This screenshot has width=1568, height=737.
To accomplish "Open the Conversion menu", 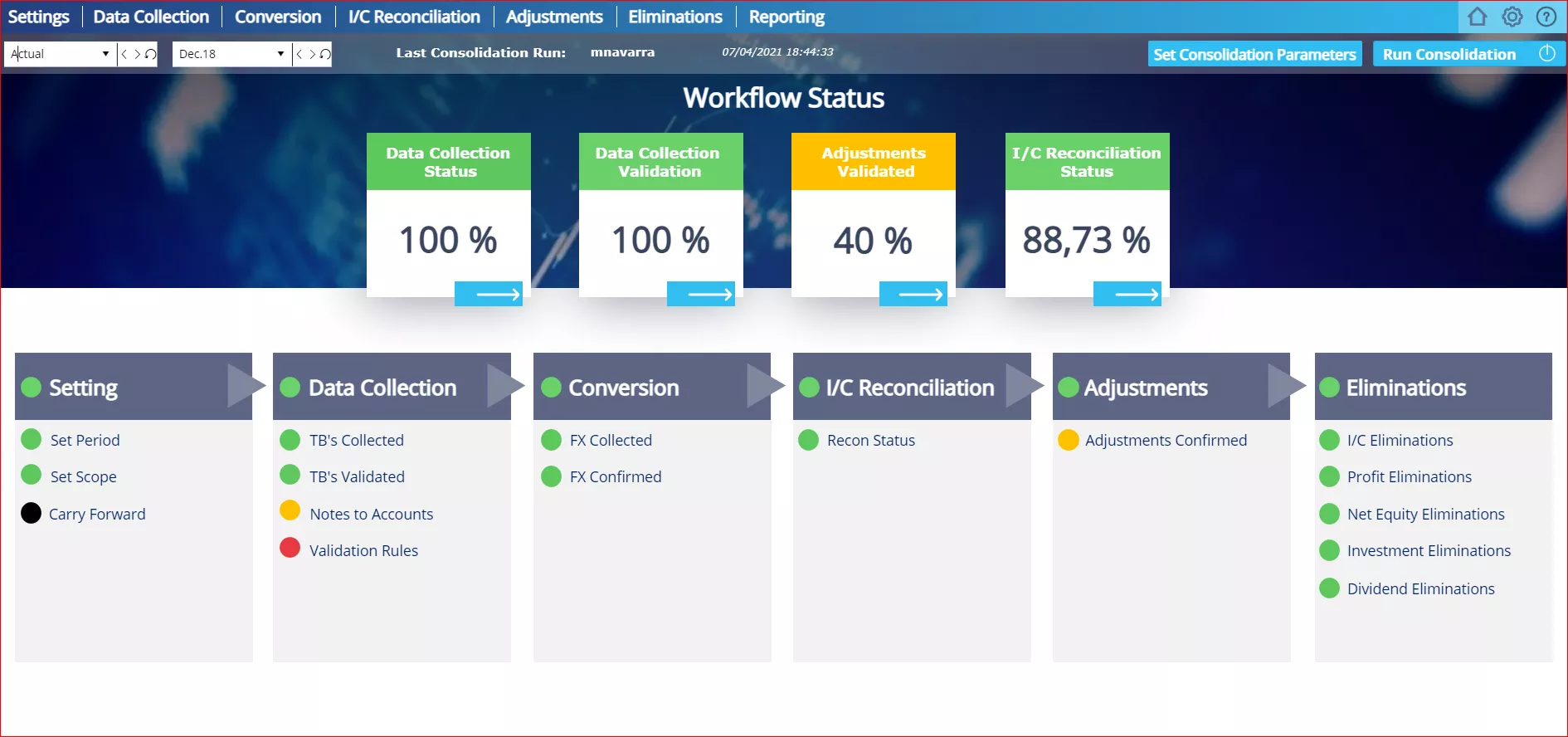I will (x=278, y=17).
